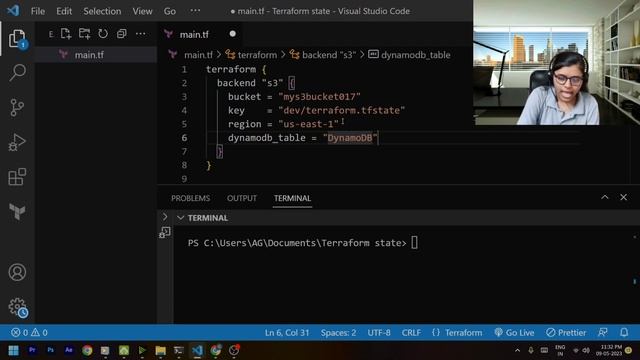640x360 pixels.
Task: Select the main.tf editor tab
Action: coord(199,34)
